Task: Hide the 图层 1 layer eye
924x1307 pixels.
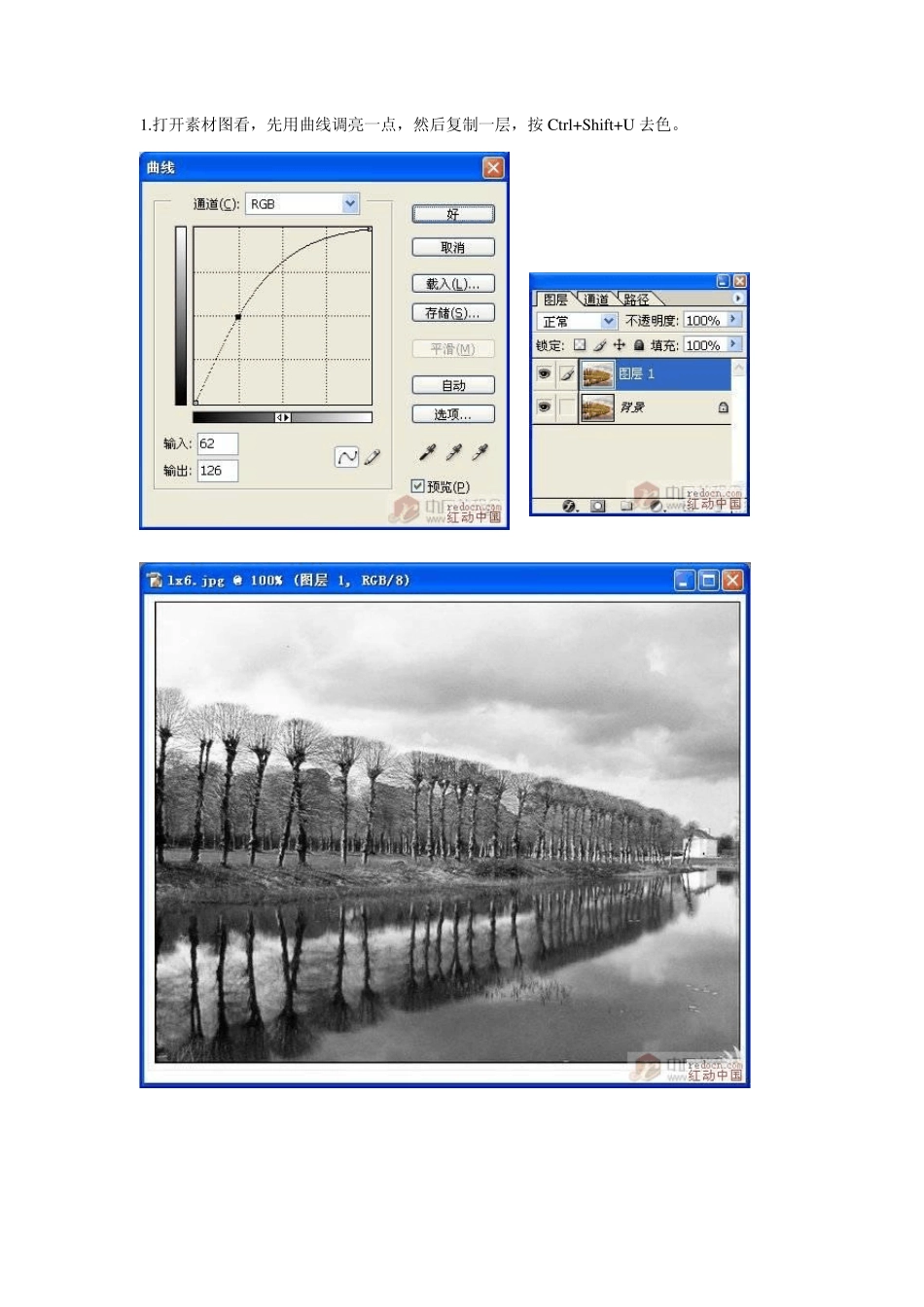Action: pos(545,373)
